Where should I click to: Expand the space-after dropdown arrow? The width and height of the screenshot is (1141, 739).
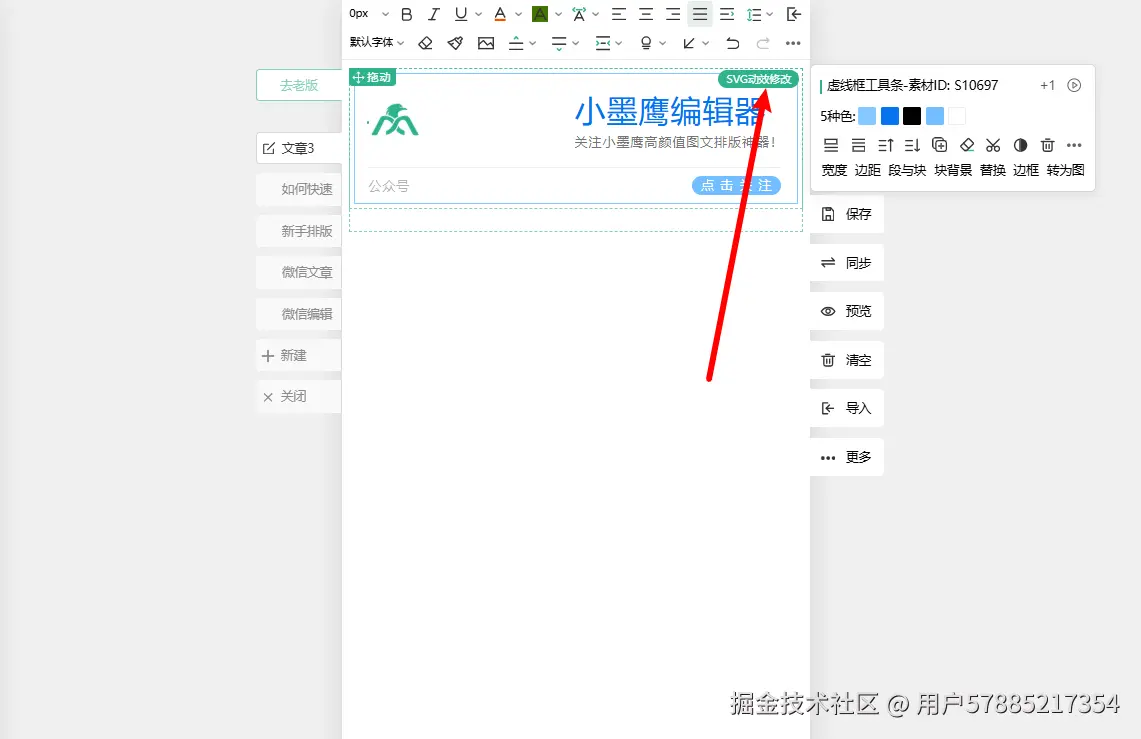(576, 43)
